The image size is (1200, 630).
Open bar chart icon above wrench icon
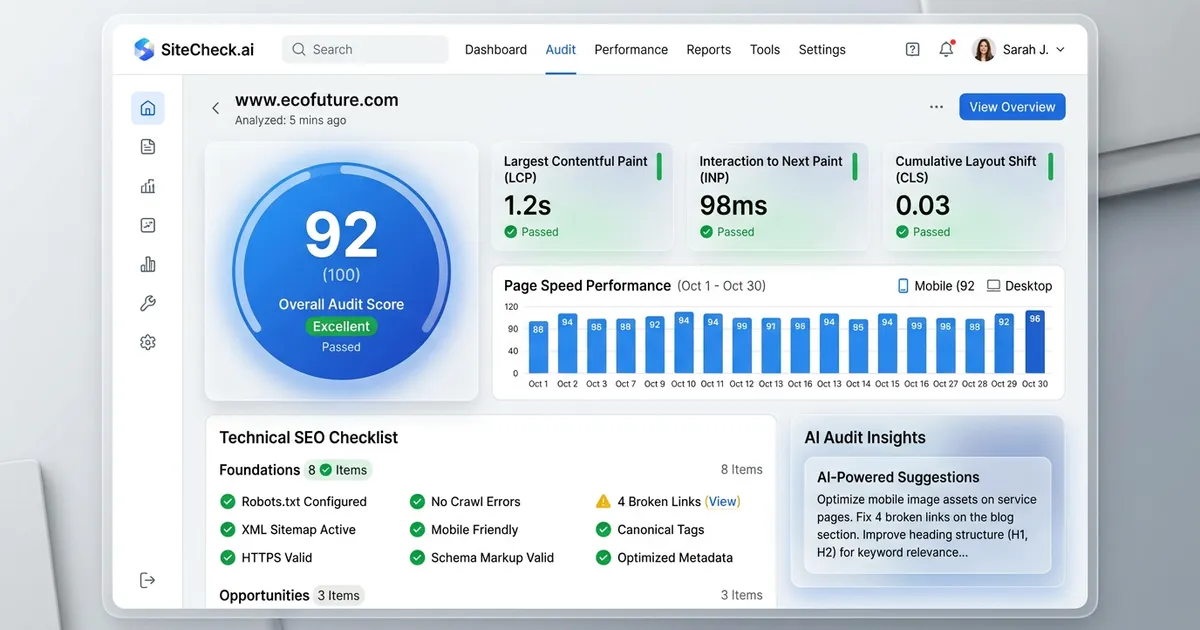coord(148,264)
